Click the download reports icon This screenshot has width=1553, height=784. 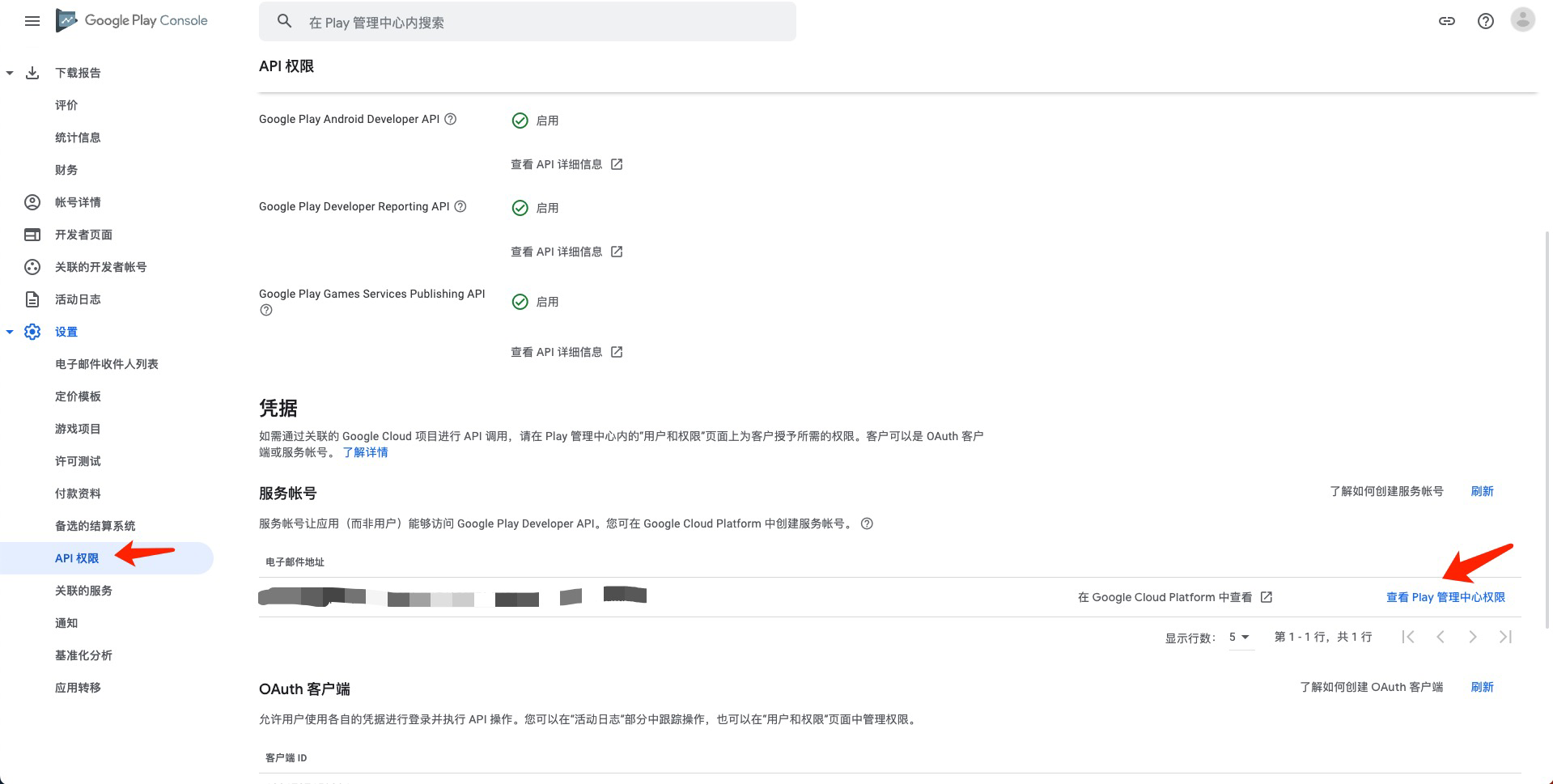32,73
